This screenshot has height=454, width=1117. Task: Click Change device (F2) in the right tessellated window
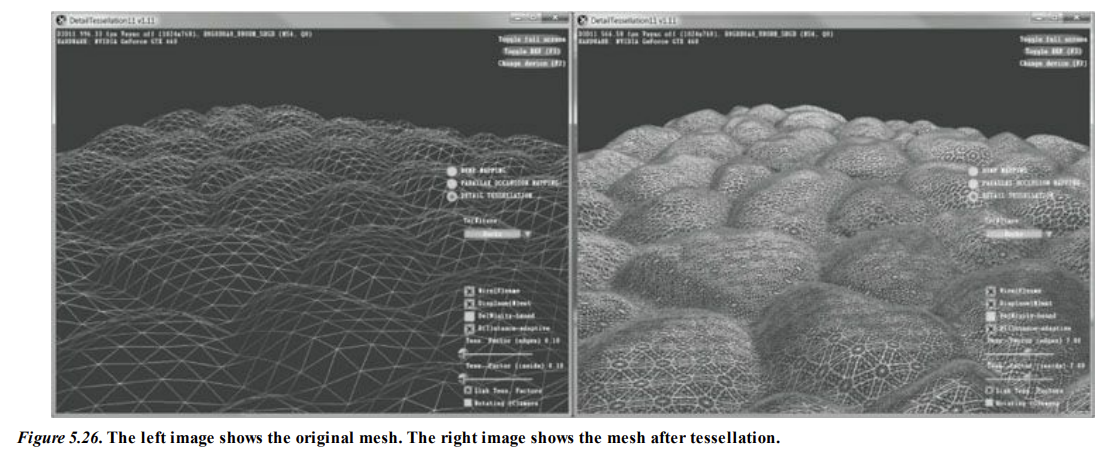[x=1053, y=63]
